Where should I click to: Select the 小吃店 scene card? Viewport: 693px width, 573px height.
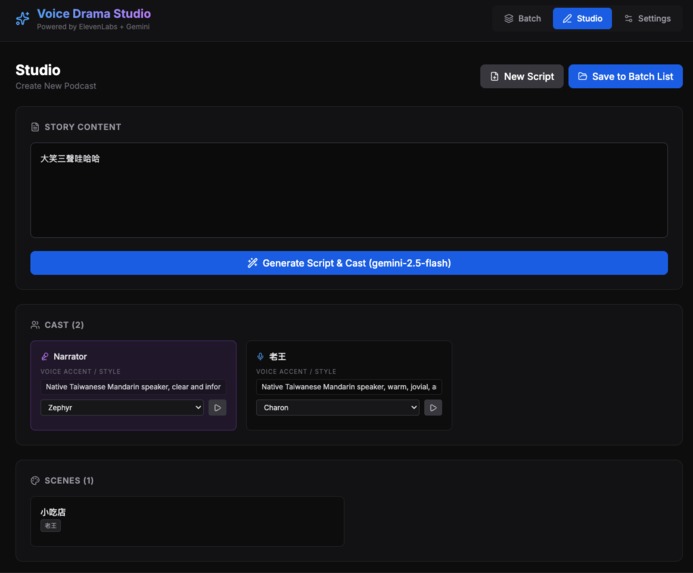point(187,521)
